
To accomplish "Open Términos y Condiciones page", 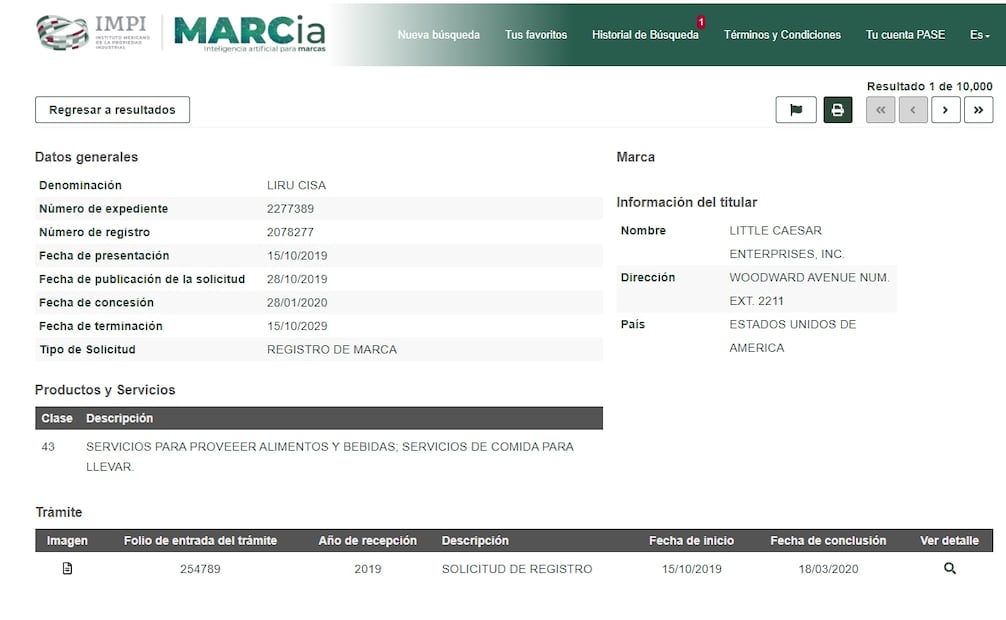I will coord(782,35).
